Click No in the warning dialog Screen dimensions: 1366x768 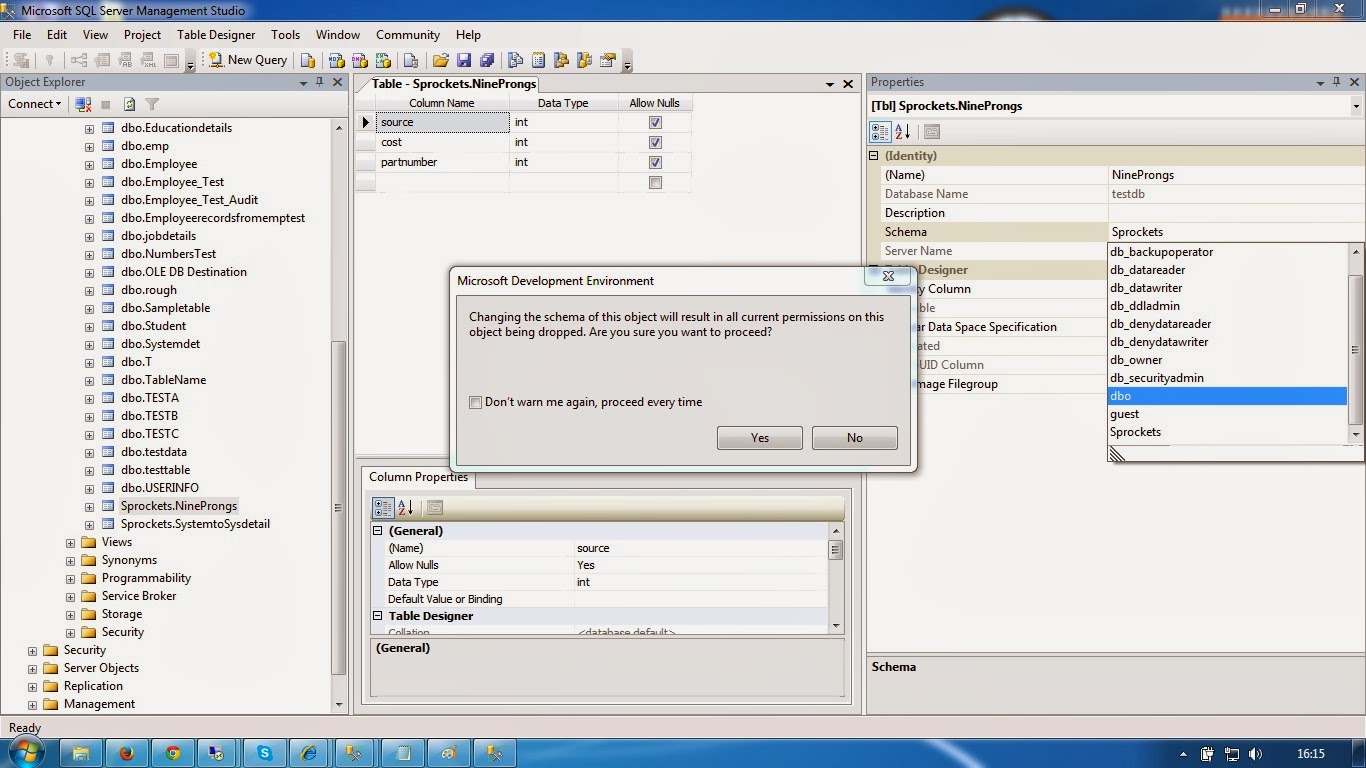click(x=854, y=437)
